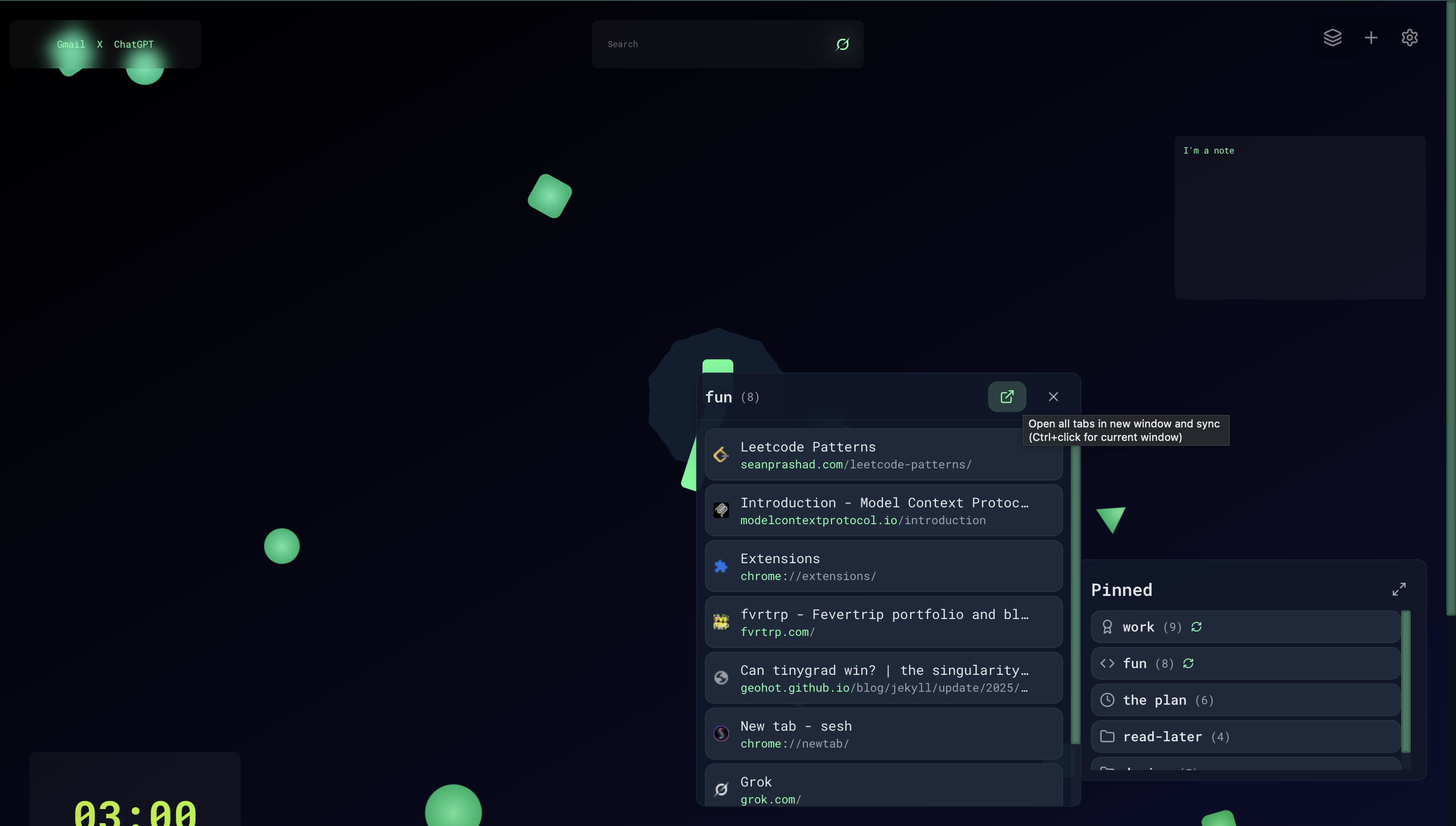Click the layers stack icon
This screenshot has width=1456, height=826.
(x=1332, y=38)
